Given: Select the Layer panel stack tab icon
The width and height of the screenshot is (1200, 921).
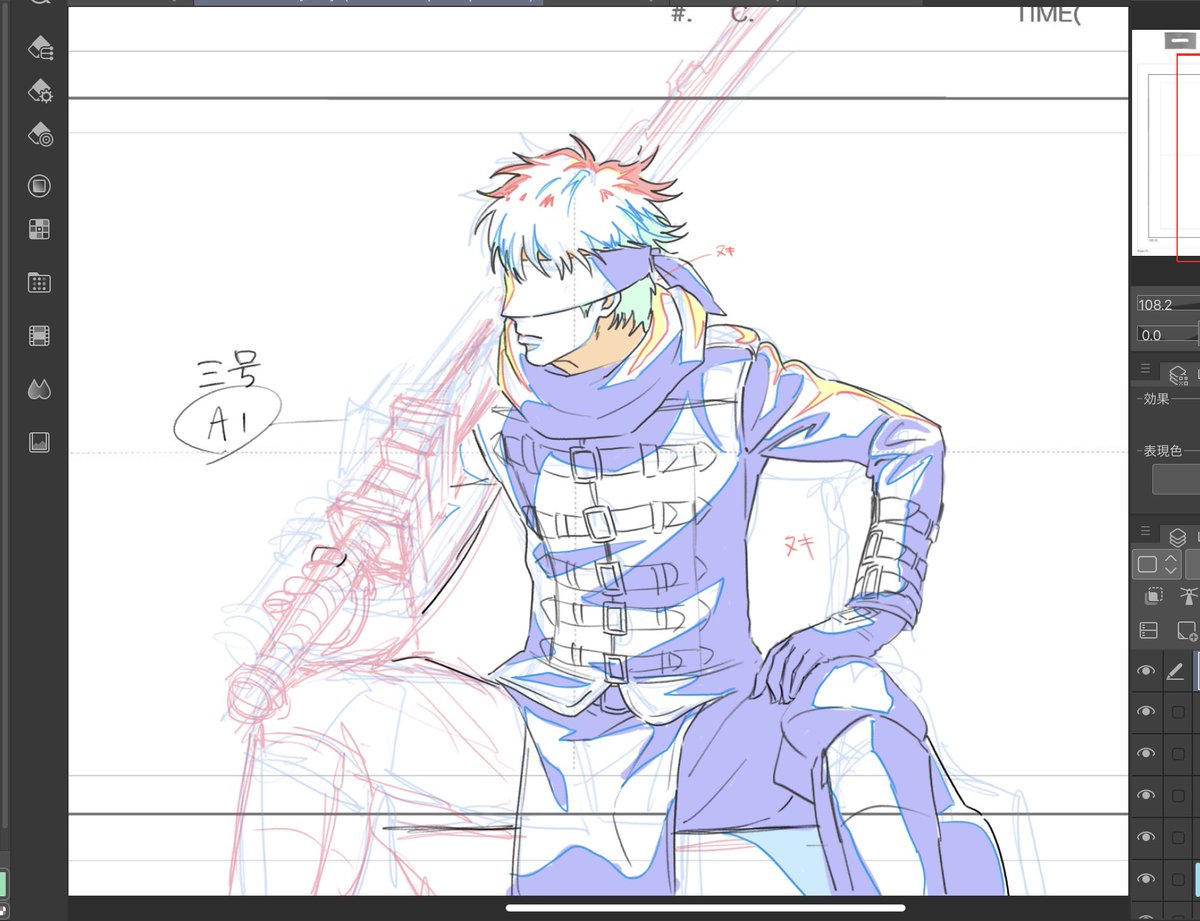Looking at the screenshot, I should point(1179,538).
